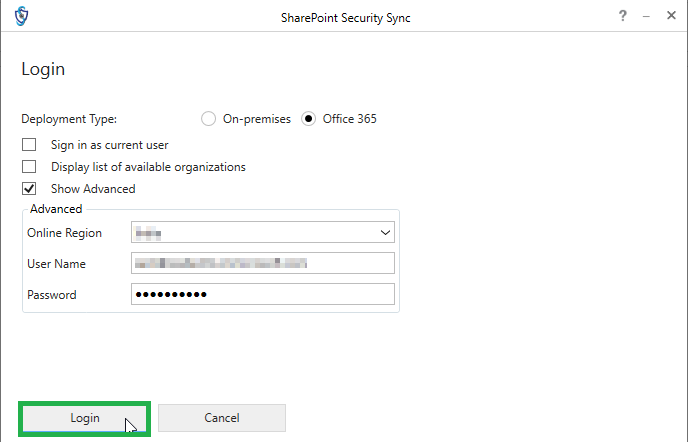Image resolution: width=688 pixels, height=442 pixels.
Task: Click the User Name label
Action: [x=56, y=264]
